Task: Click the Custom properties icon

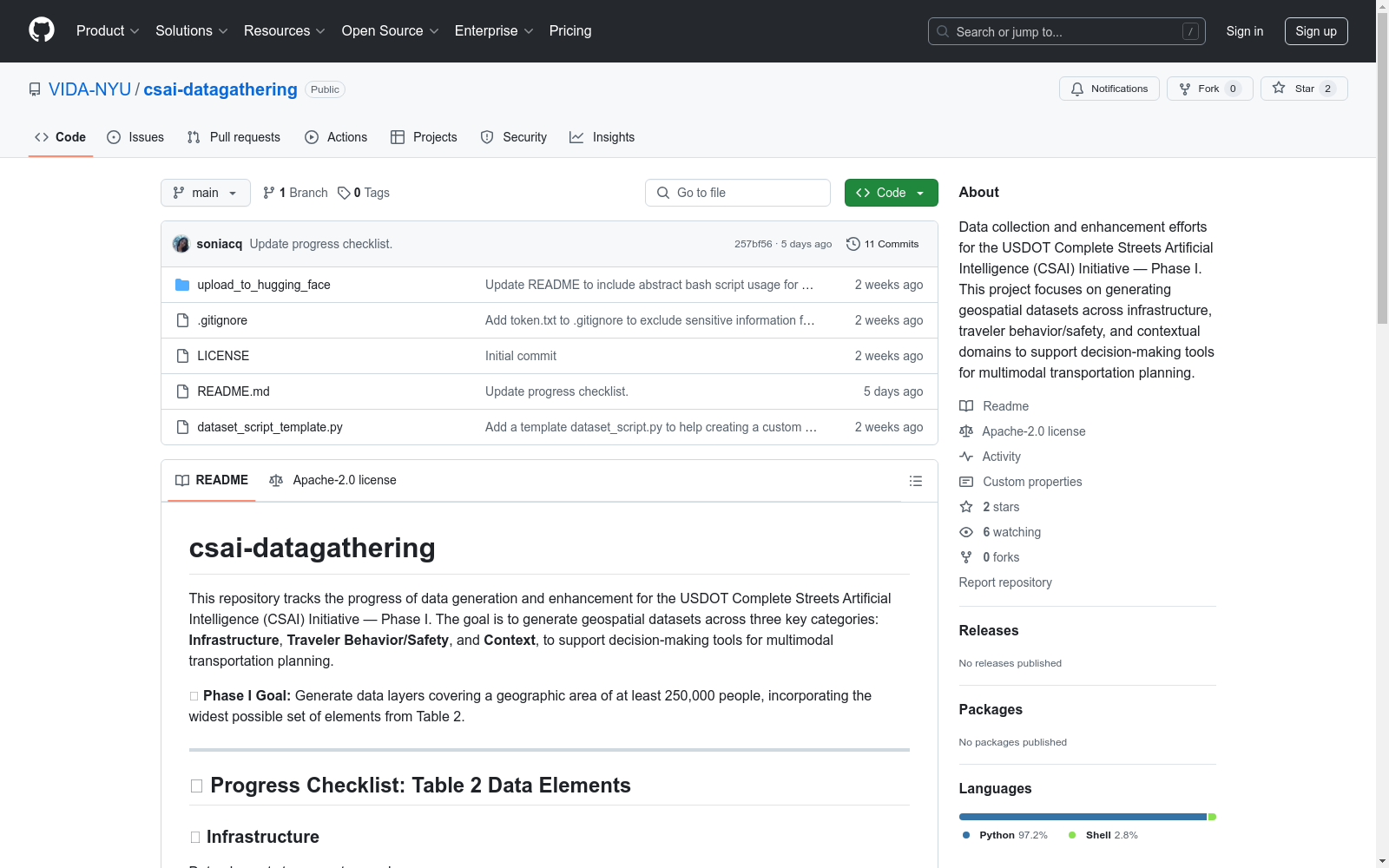Action: pos(966,482)
